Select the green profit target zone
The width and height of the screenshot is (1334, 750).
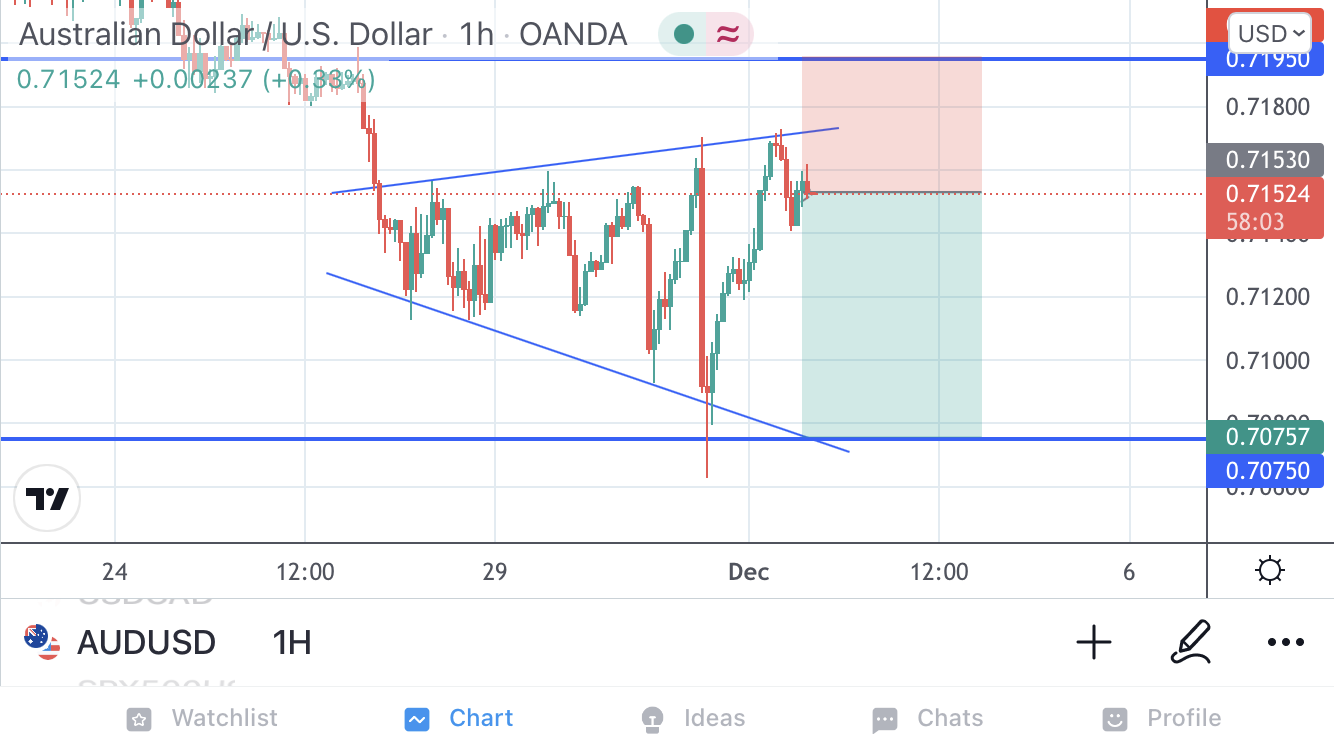pos(891,314)
